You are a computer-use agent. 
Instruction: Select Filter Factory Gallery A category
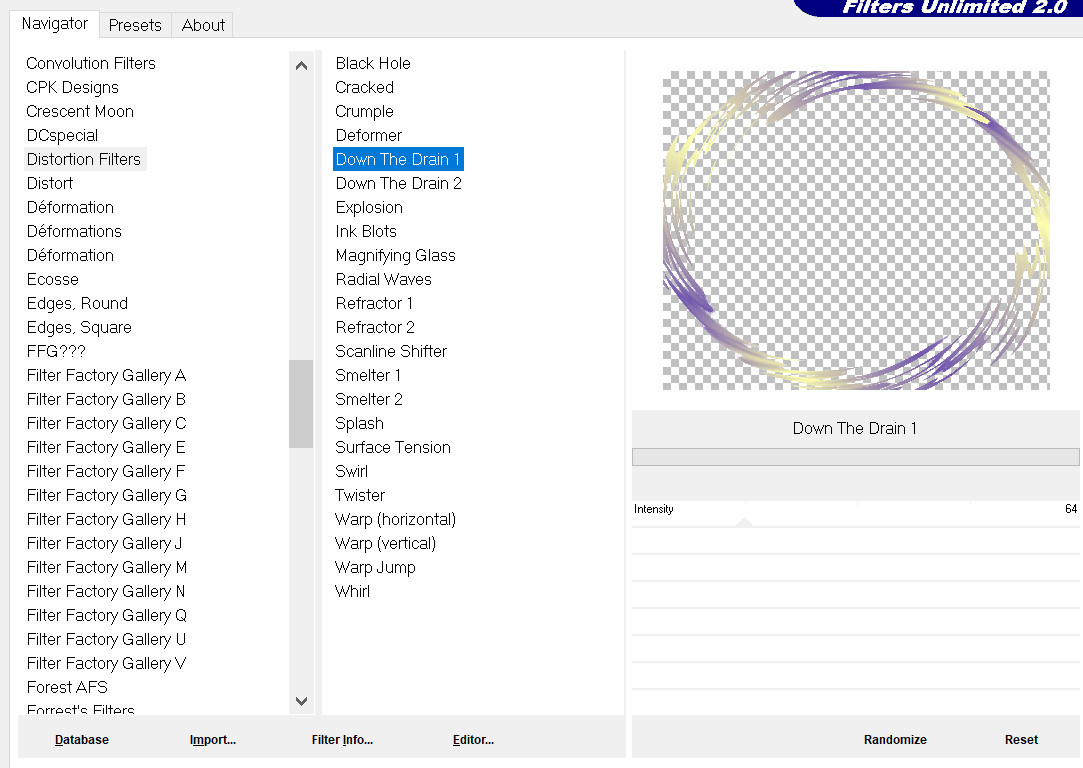(106, 375)
